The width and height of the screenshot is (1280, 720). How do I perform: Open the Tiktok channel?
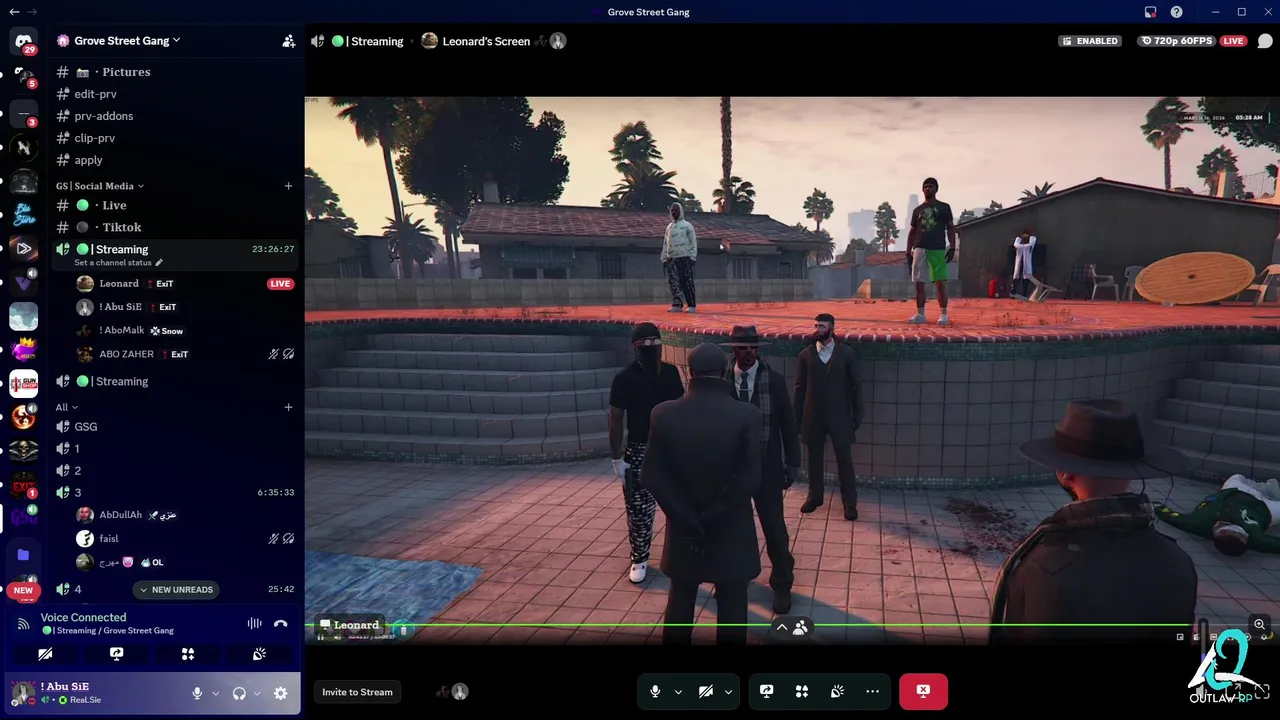177,227
